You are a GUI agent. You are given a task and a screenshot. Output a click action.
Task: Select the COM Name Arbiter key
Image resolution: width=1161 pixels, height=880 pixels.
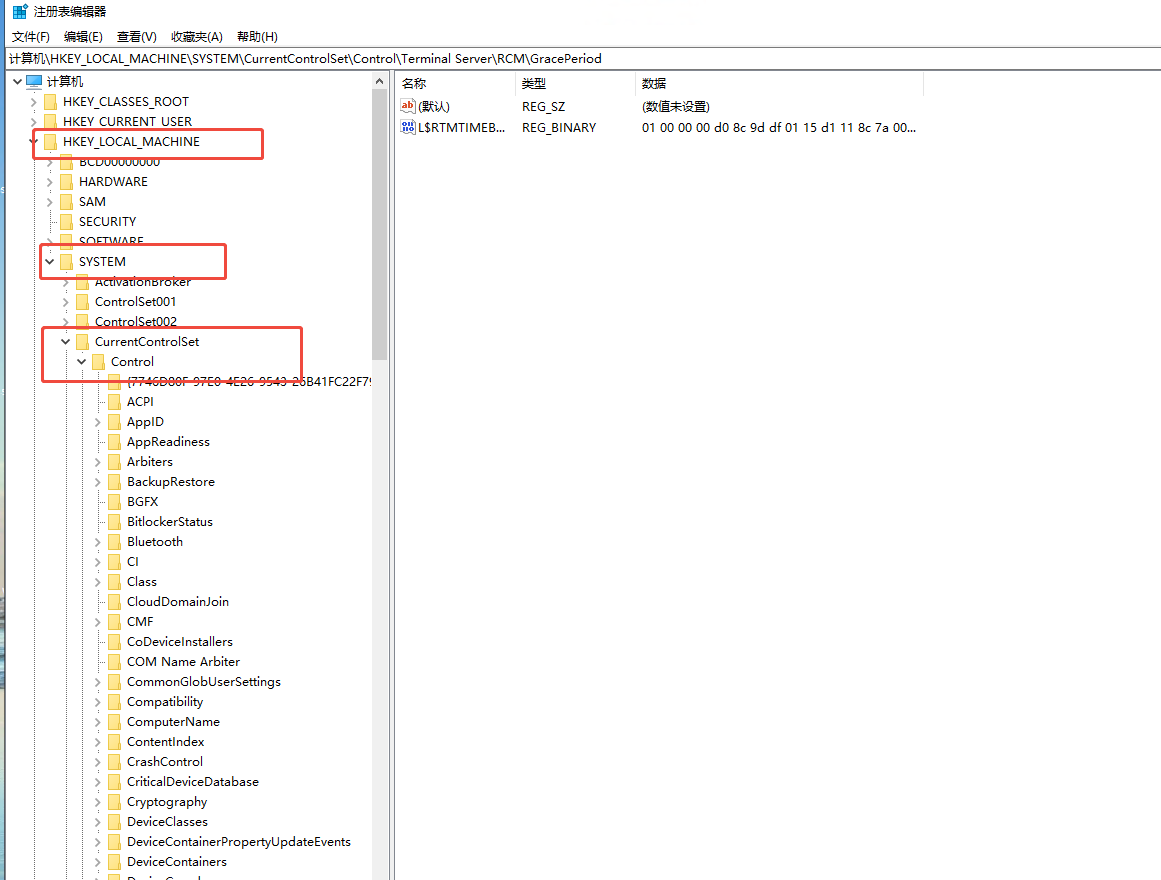click(184, 661)
